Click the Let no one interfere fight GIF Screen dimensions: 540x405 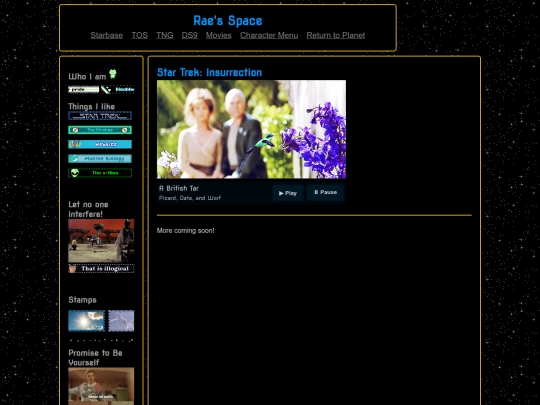point(101,241)
